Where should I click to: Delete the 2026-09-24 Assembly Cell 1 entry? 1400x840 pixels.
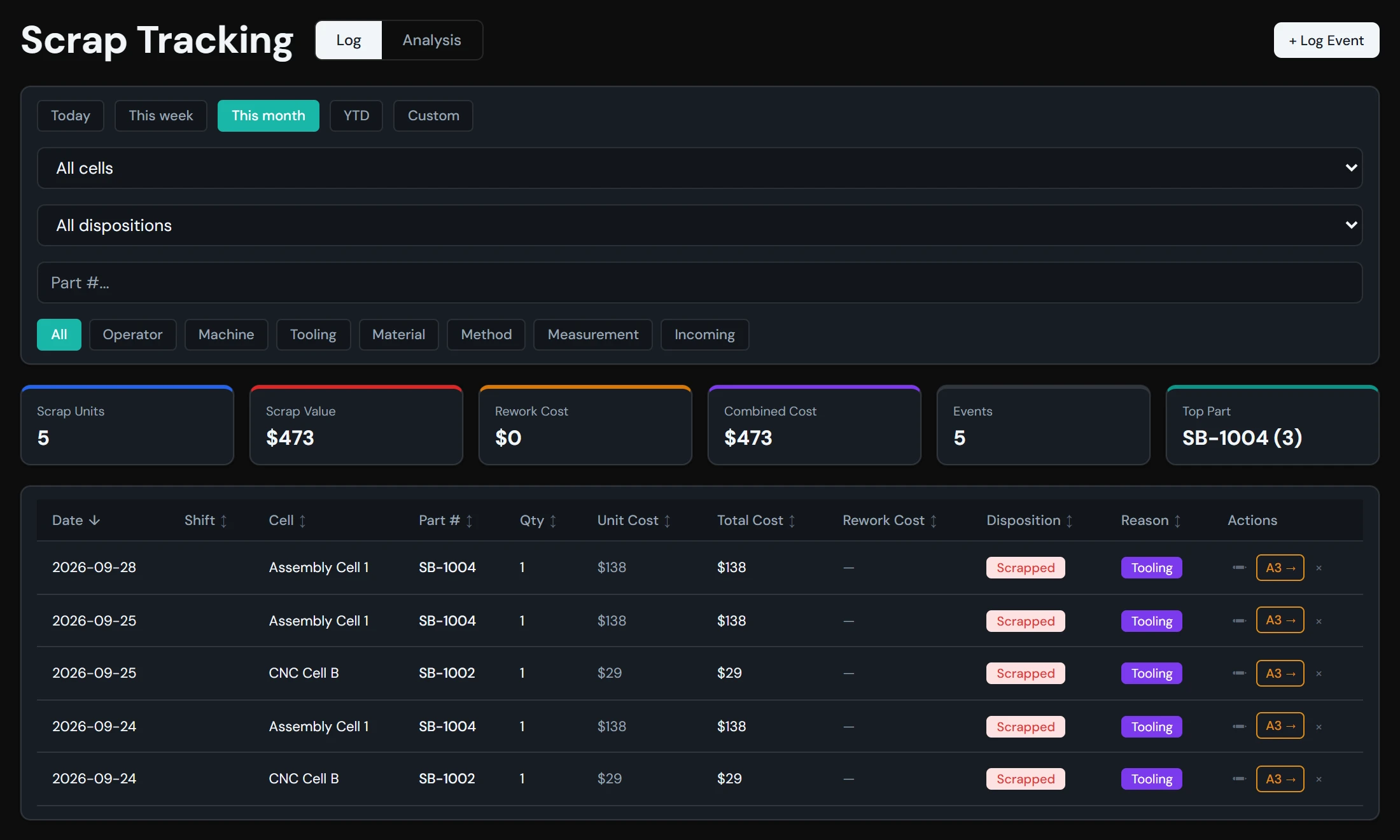1319,727
